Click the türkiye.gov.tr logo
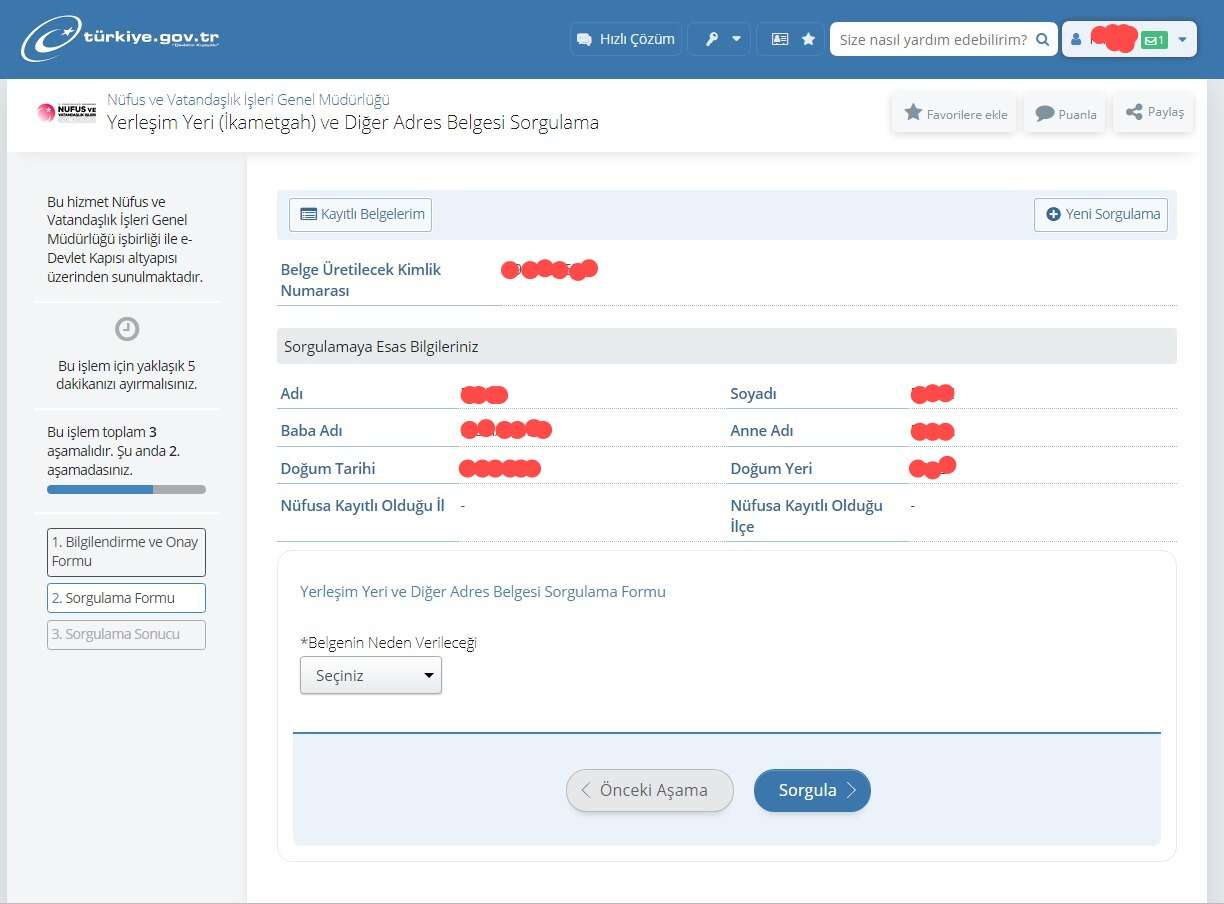 (x=120, y=40)
